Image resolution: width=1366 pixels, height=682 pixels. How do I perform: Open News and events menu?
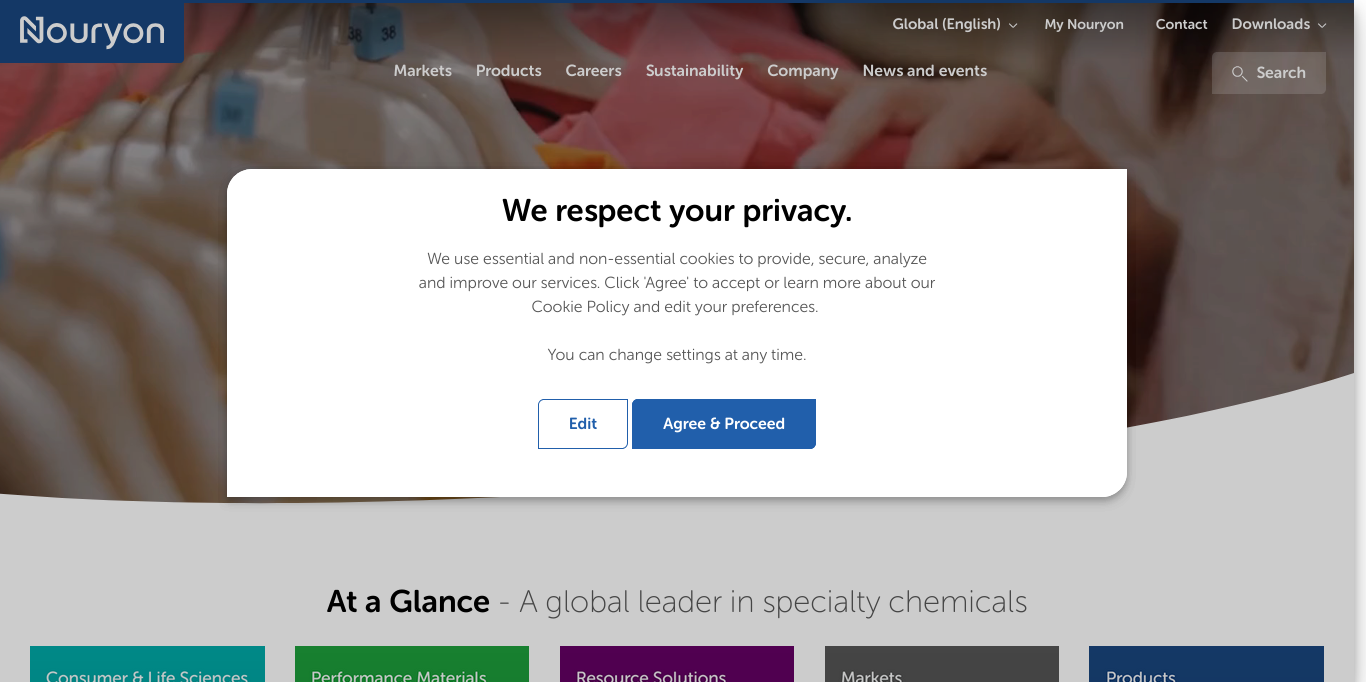click(x=925, y=71)
